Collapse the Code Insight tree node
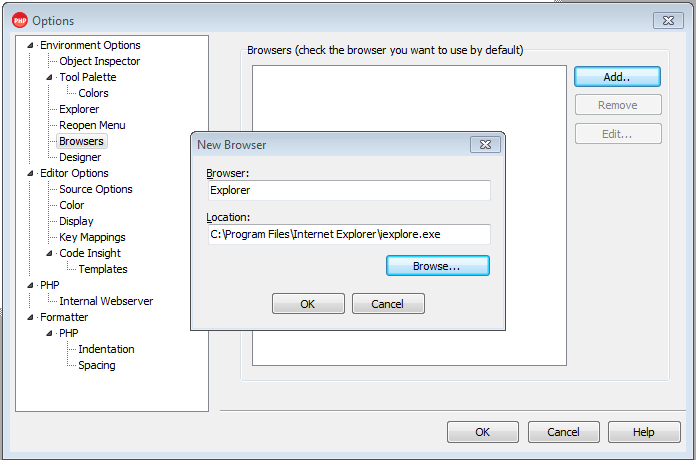This screenshot has height=460, width=696. pos(49,253)
